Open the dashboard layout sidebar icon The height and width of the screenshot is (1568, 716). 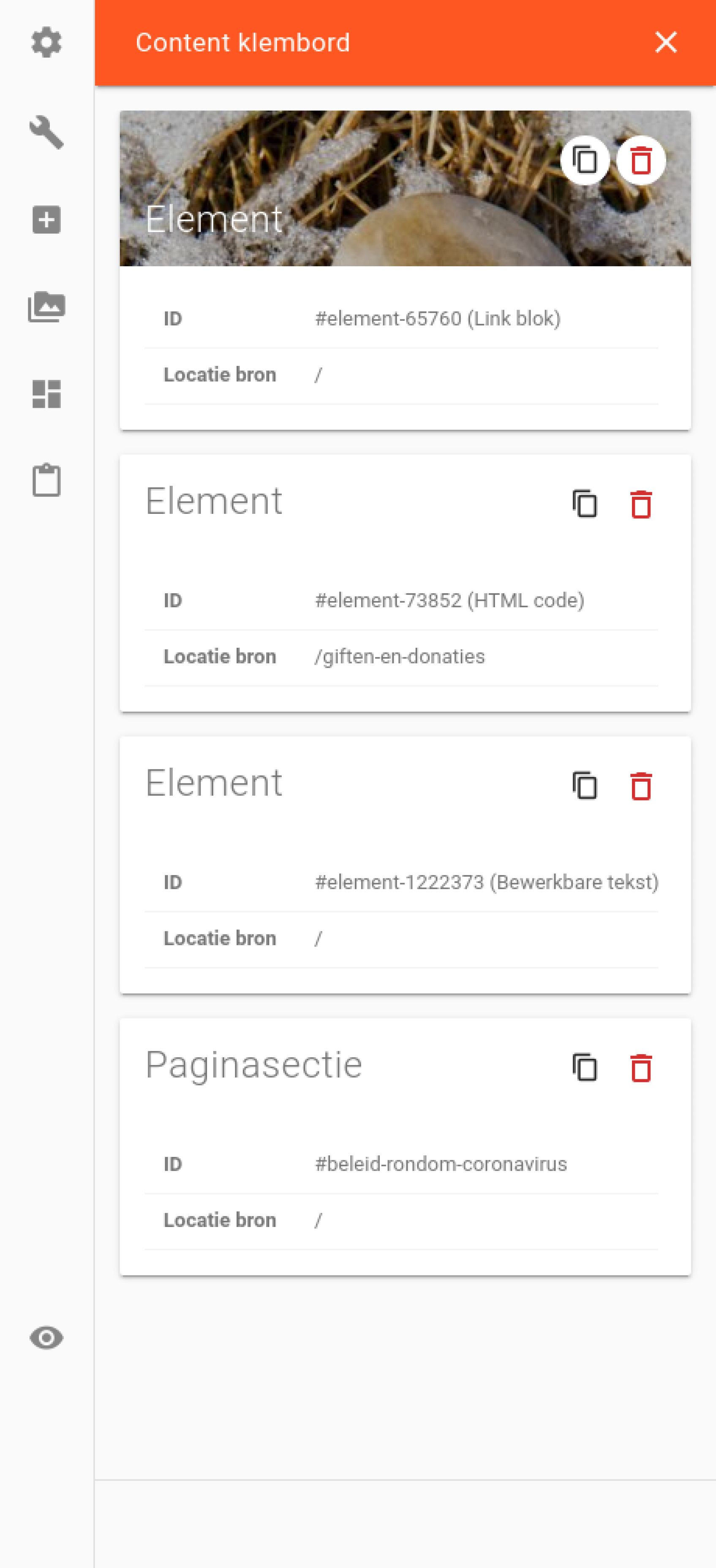click(46, 394)
